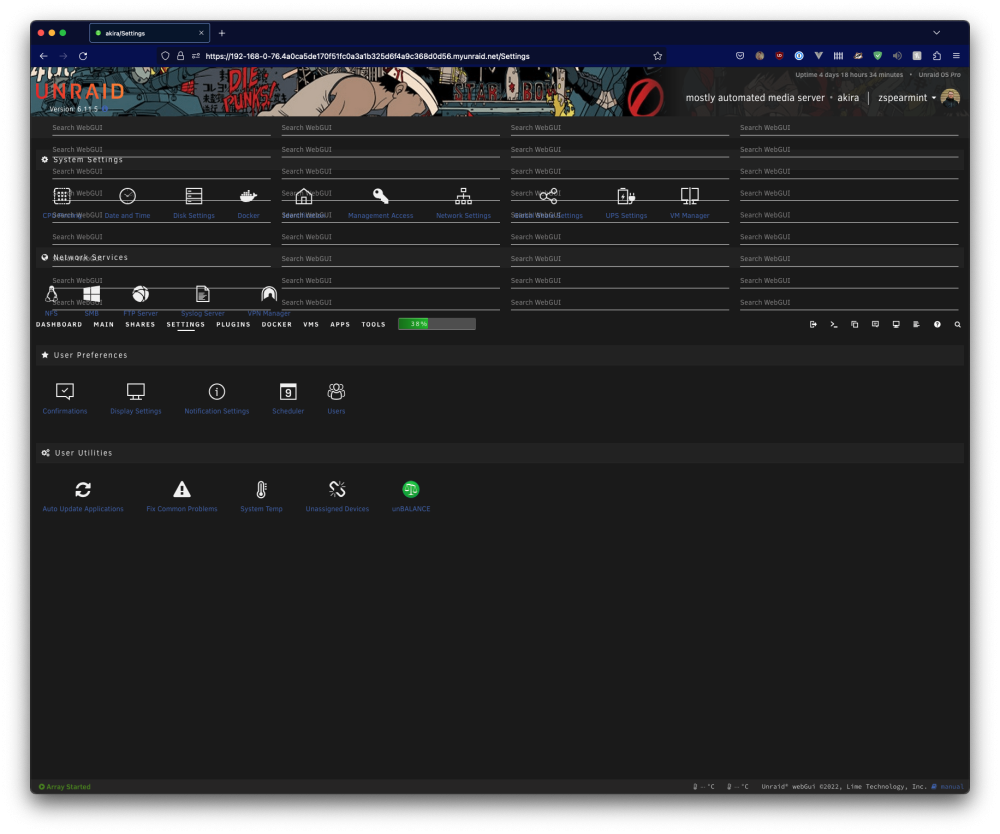Open Firefox hamburger application menu

point(956,56)
